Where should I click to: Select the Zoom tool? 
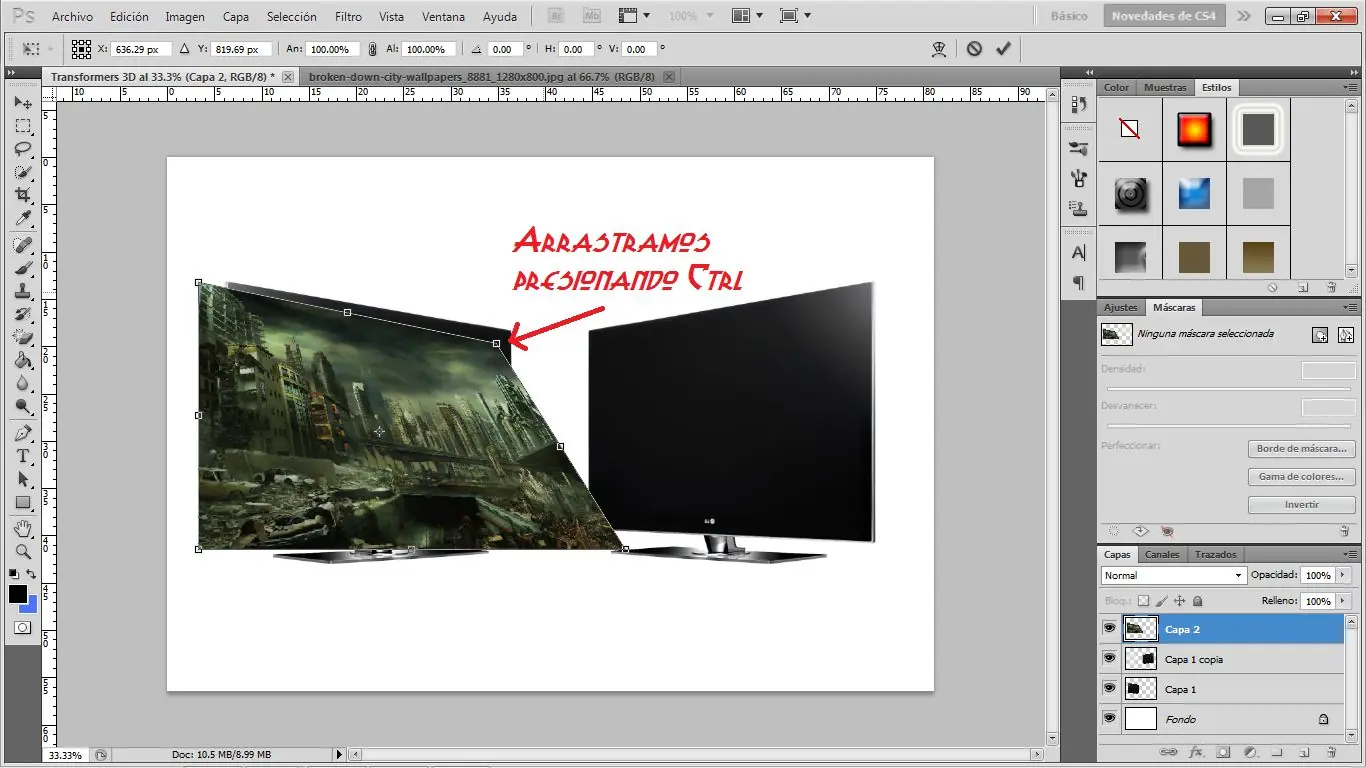pyautogui.click(x=22, y=551)
